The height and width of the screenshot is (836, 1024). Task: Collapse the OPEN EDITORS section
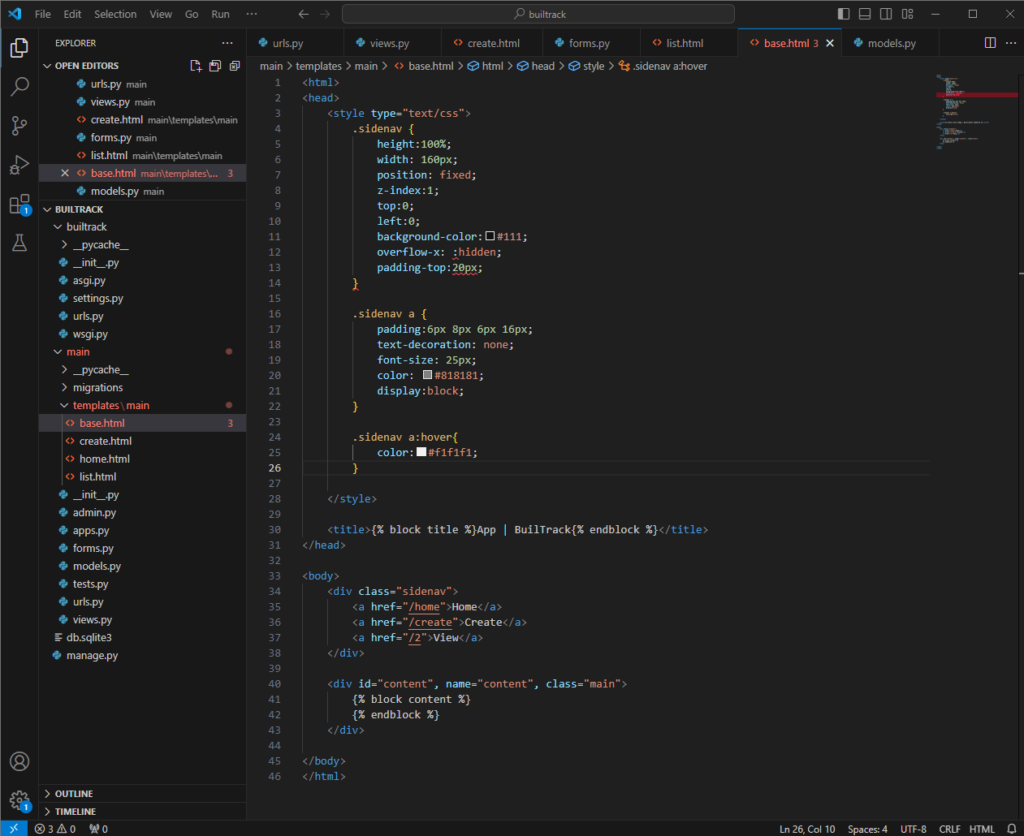pos(86,66)
